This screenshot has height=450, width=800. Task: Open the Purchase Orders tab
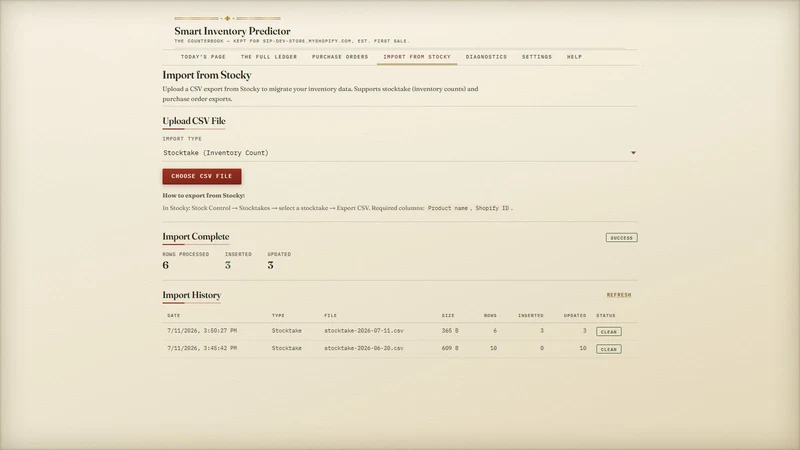pyautogui.click(x=340, y=57)
